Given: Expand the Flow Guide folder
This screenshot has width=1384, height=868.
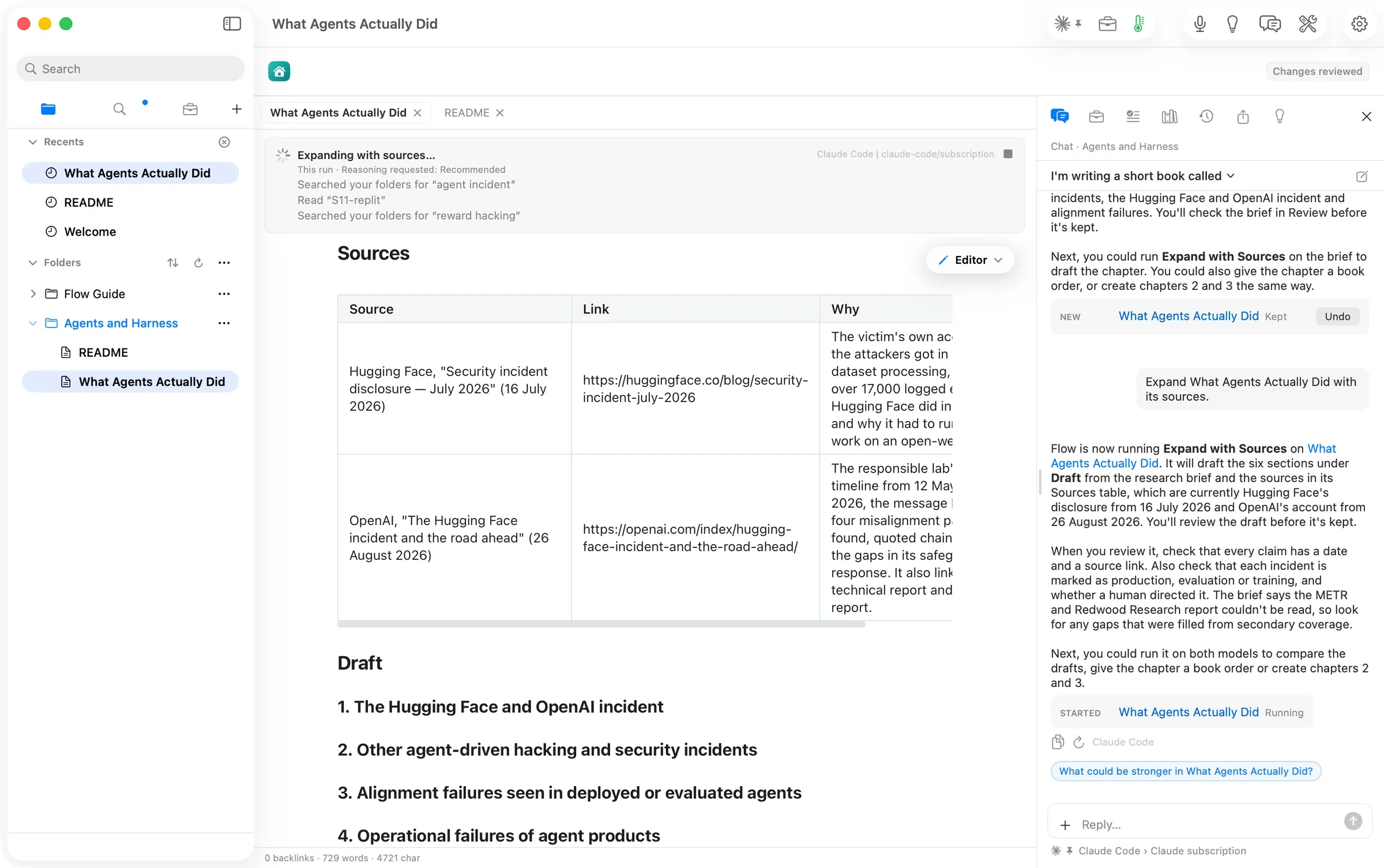Looking at the screenshot, I should point(33,294).
